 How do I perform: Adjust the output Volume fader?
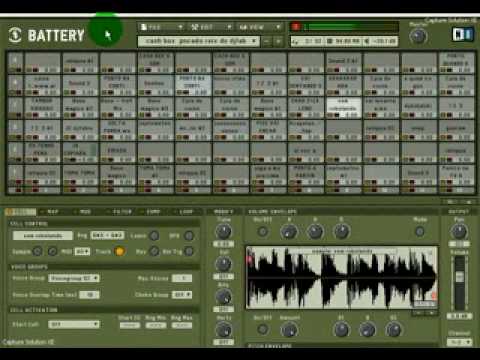(x=460, y=277)
